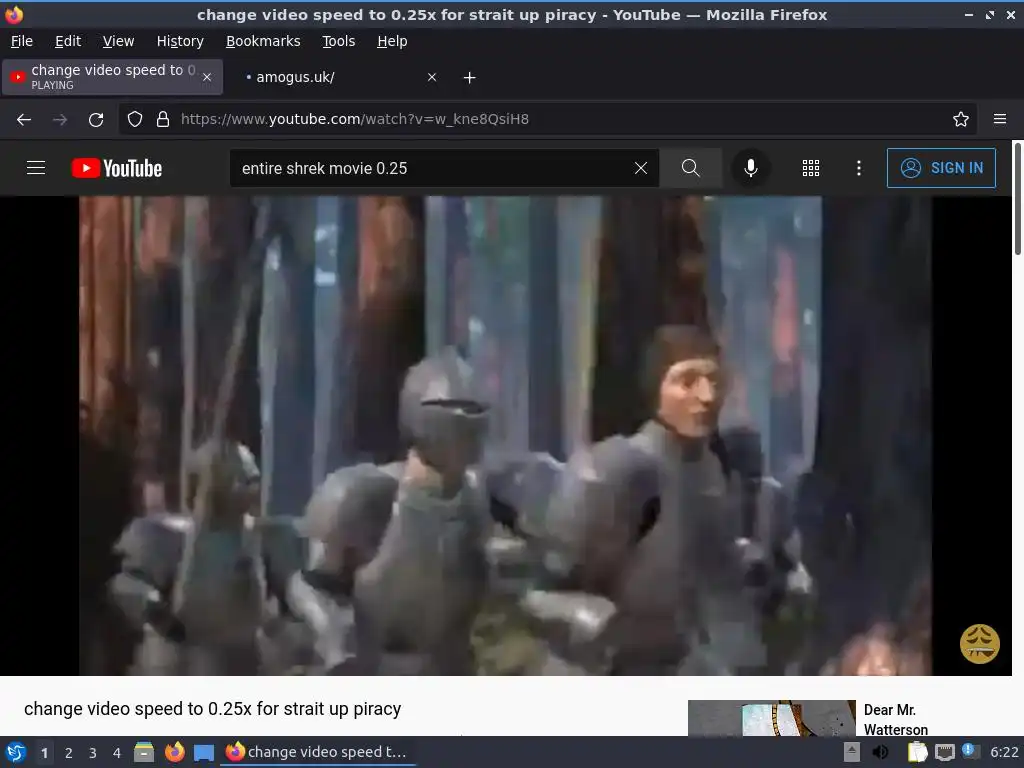Viewport: 1024px width, 768px height.
Task: Switch to workspace 2
Action: point(69,753)
